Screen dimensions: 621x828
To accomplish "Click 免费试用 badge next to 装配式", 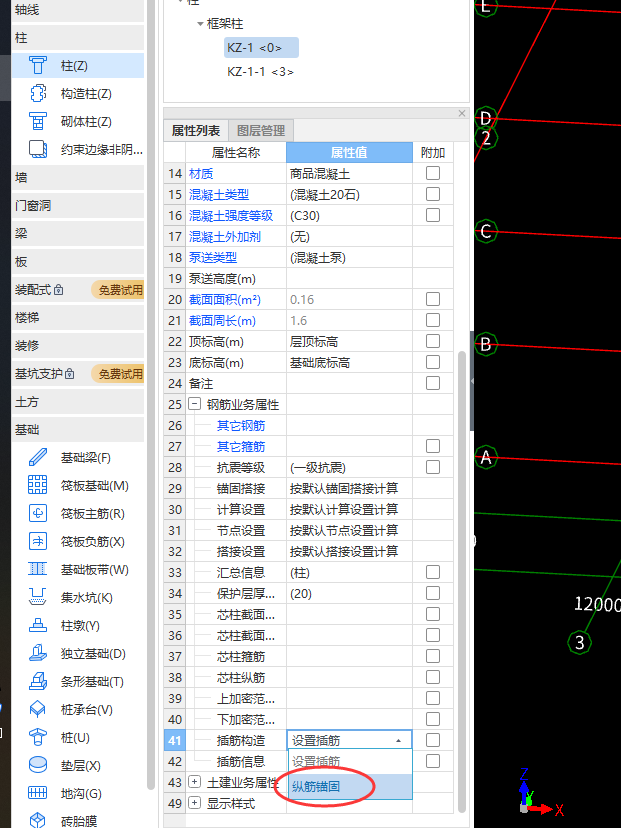I will [x=119, y=290].
